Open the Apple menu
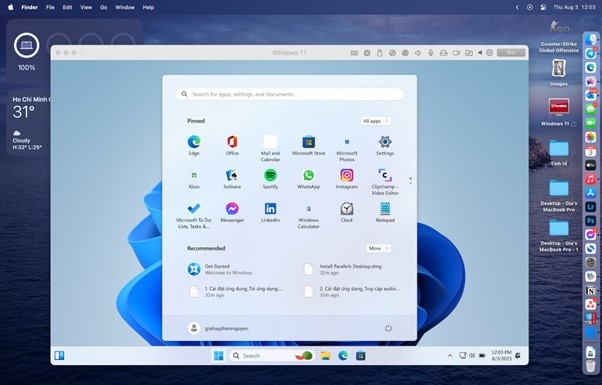 pyautogui.click(x=10, y=7)
